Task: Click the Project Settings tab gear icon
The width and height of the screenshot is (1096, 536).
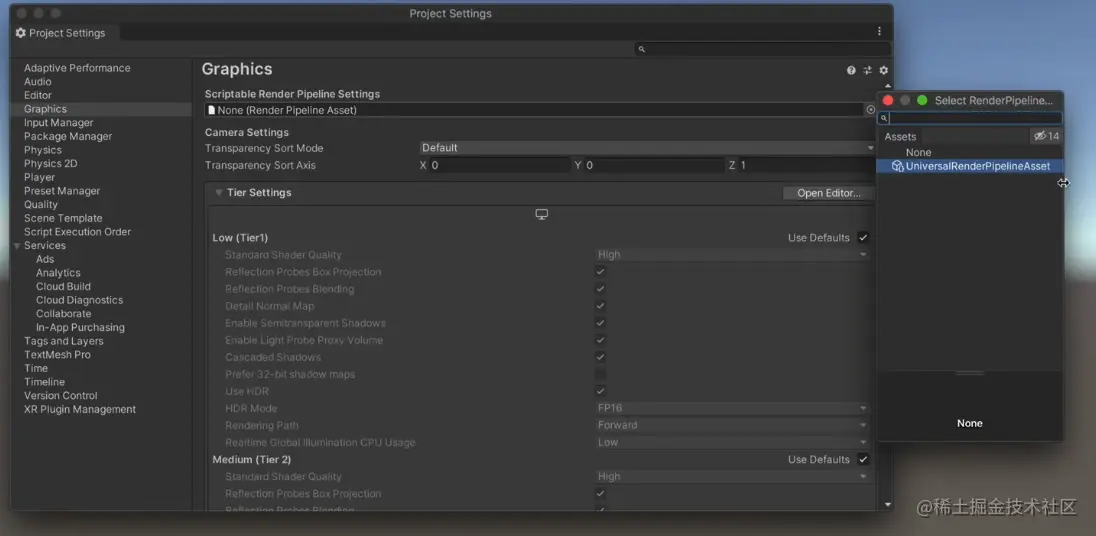Action: (21, 33)
